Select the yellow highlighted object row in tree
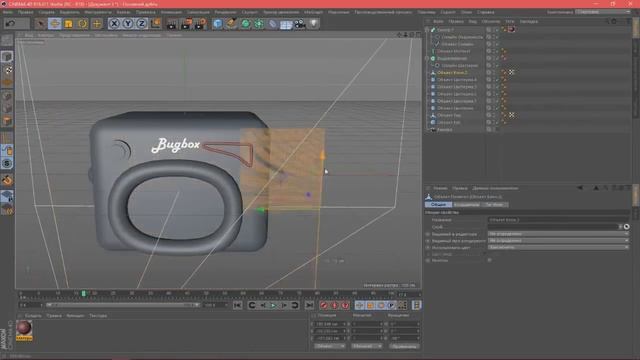640x360 pixels. pyautogui.click(x=452, y=73)
